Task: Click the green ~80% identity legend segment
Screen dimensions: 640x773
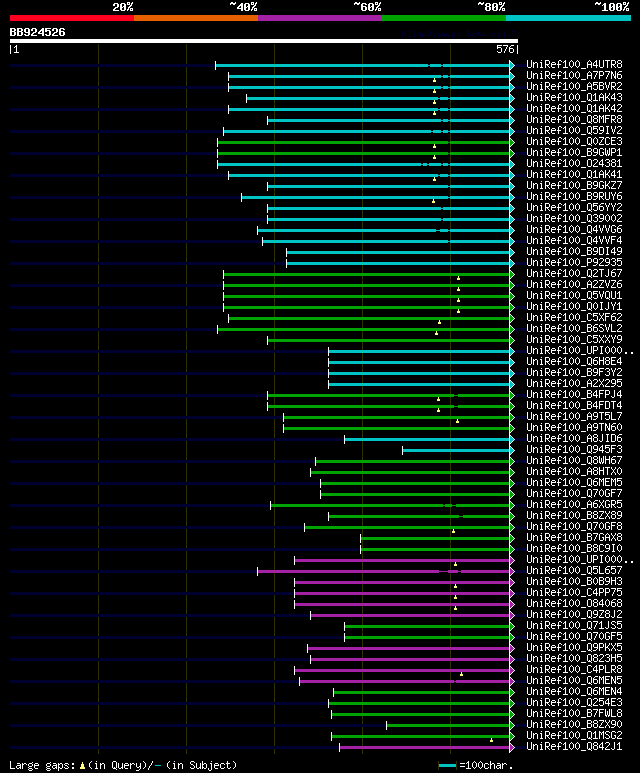Action: pyautogui.click(x=444, y=18)
